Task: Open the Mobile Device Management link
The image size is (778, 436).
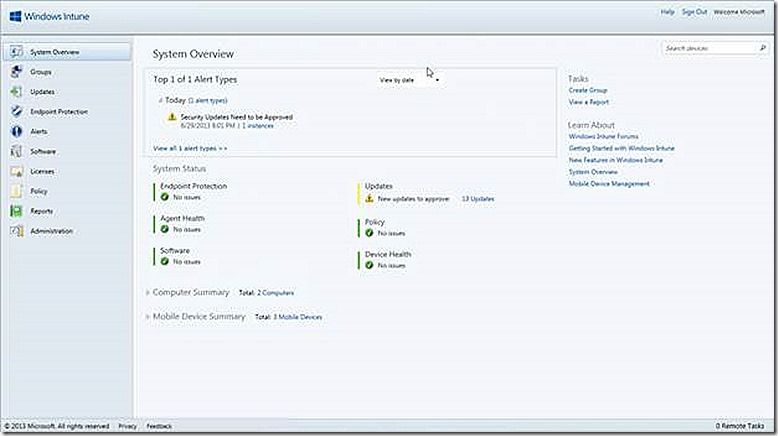Action: (x=609, y=184)
